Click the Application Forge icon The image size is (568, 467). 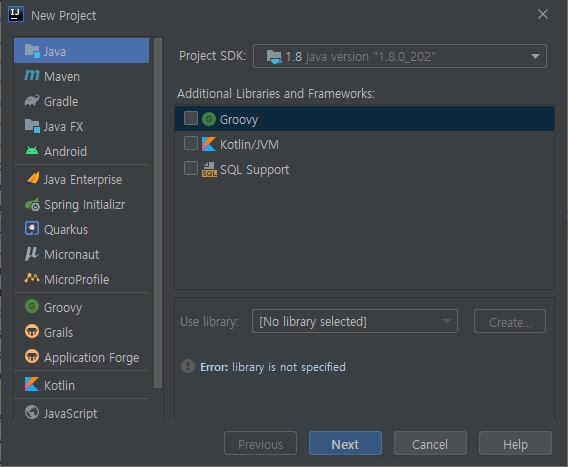[x=32, y=356]
